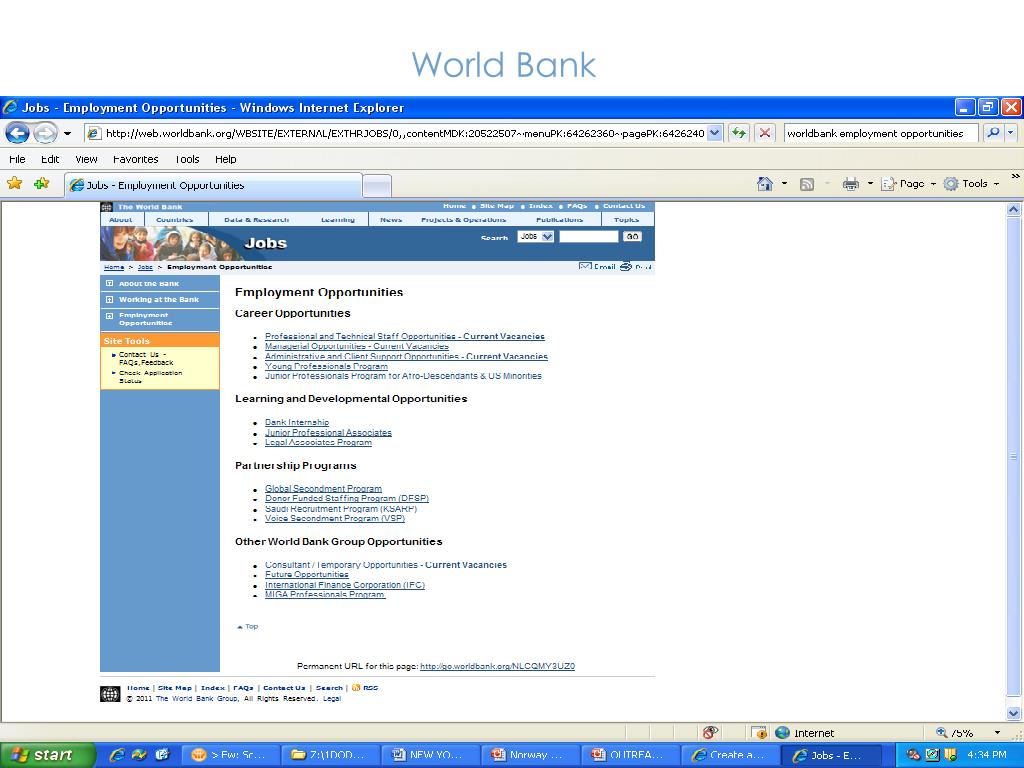This screenshot has width=1024, height=768.
Task: Open the View menu
Action: point(86,159)
